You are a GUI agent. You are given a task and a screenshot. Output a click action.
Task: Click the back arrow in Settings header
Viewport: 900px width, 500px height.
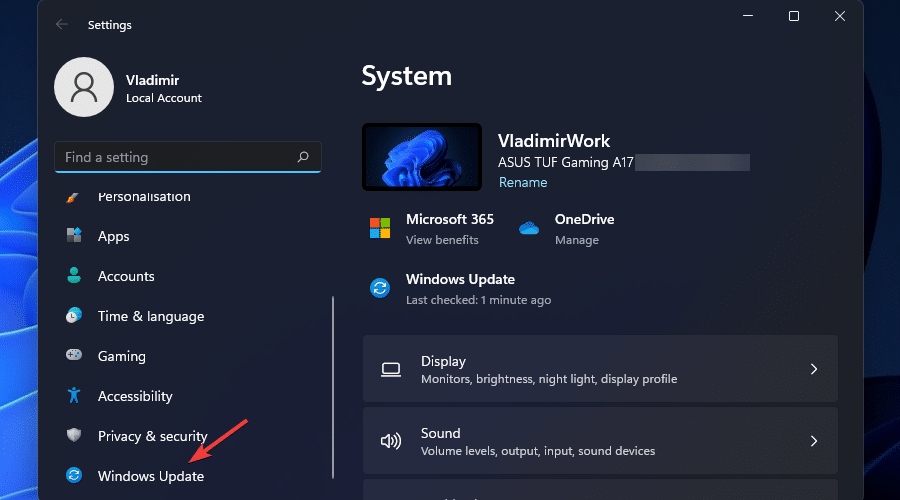[61, 24]
